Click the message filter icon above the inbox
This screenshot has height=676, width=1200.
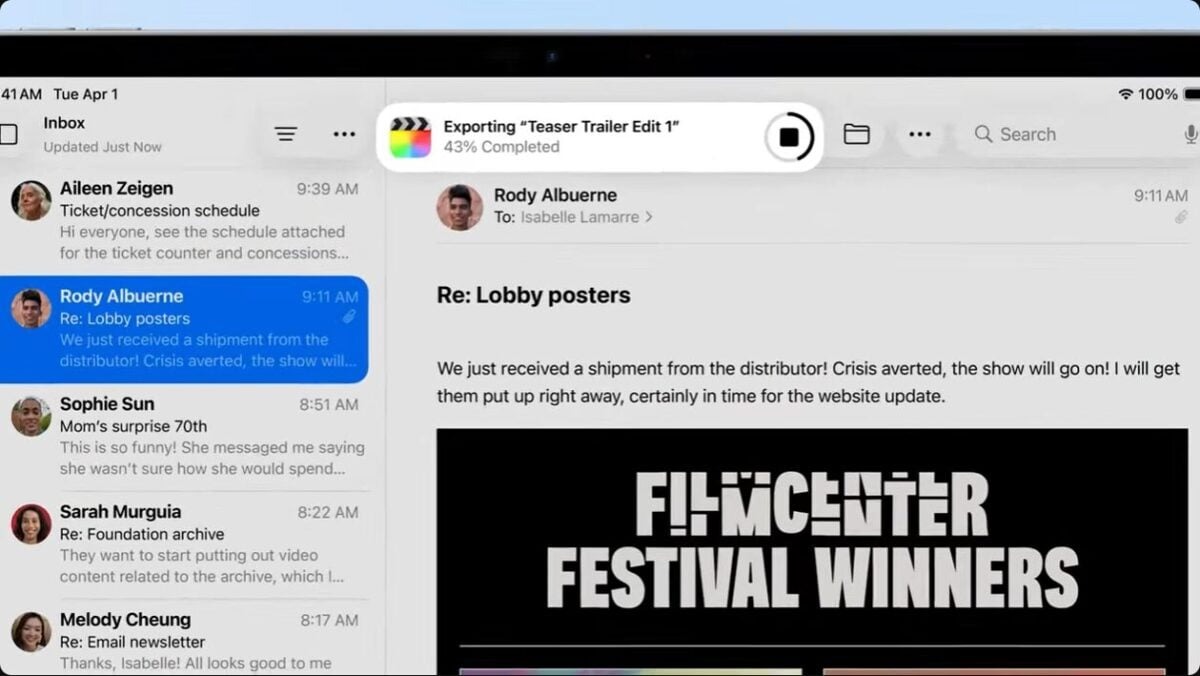click(x=286, y=133)
